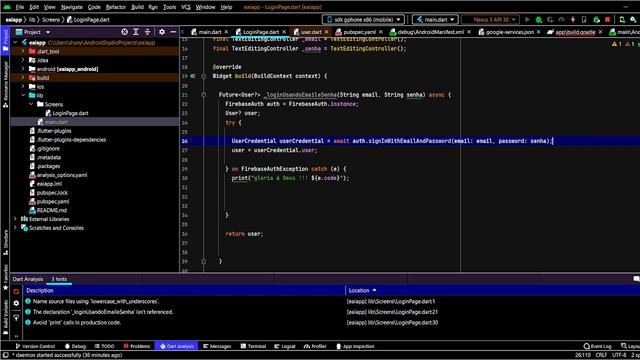The image size is (640, 360).
Task: Expand External Libraries node
Action: [x=16, y=219]
